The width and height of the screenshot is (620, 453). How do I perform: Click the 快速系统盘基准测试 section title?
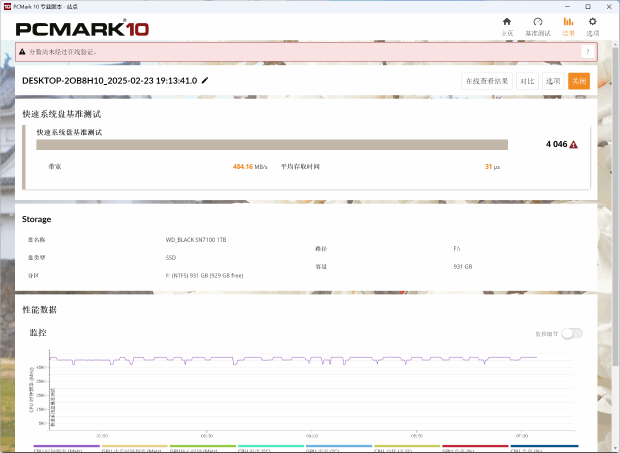click(x=62, y=114)
